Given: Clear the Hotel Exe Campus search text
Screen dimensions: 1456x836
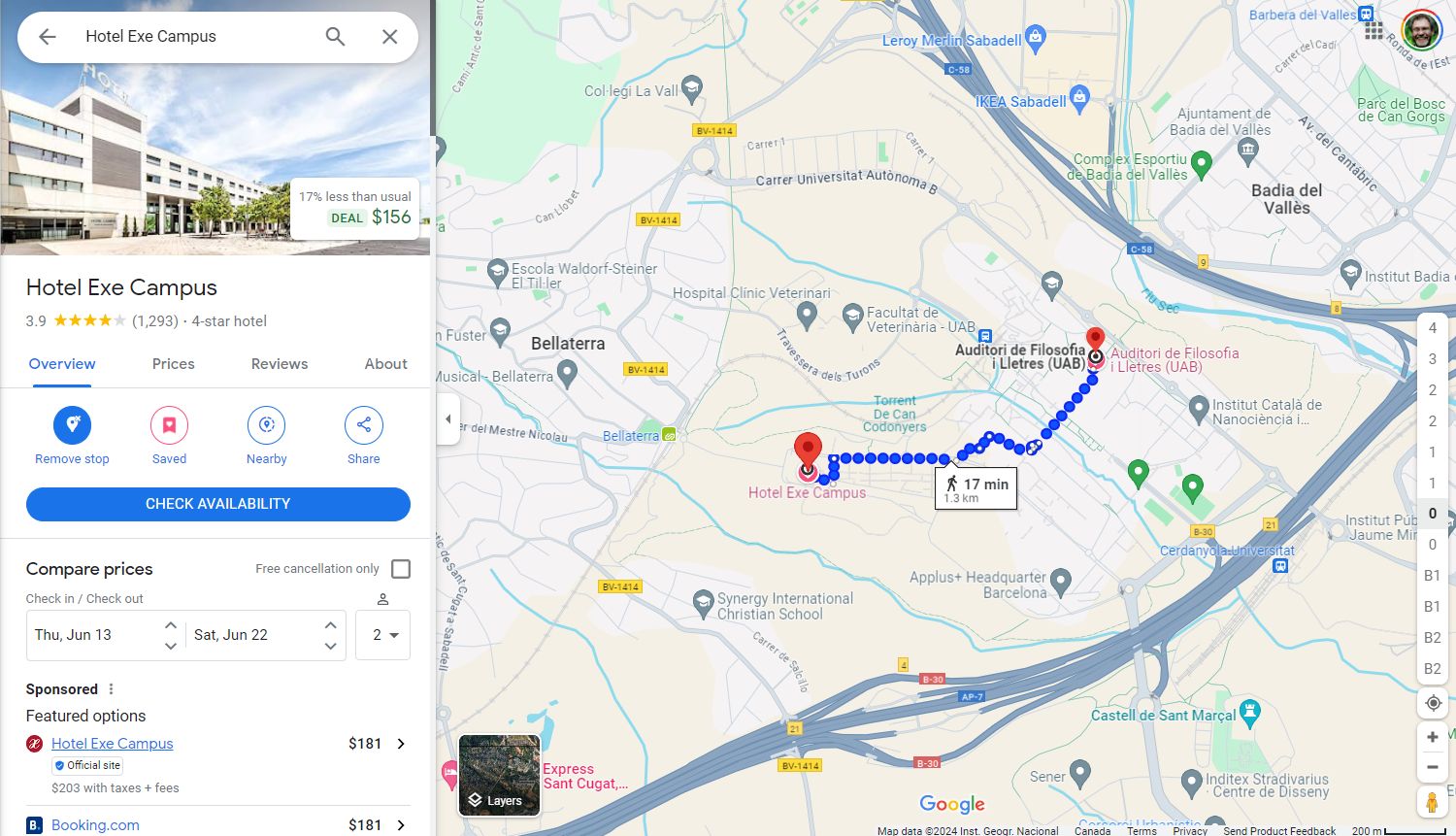Looking at the screenshot, I should (x=389, y=37).
